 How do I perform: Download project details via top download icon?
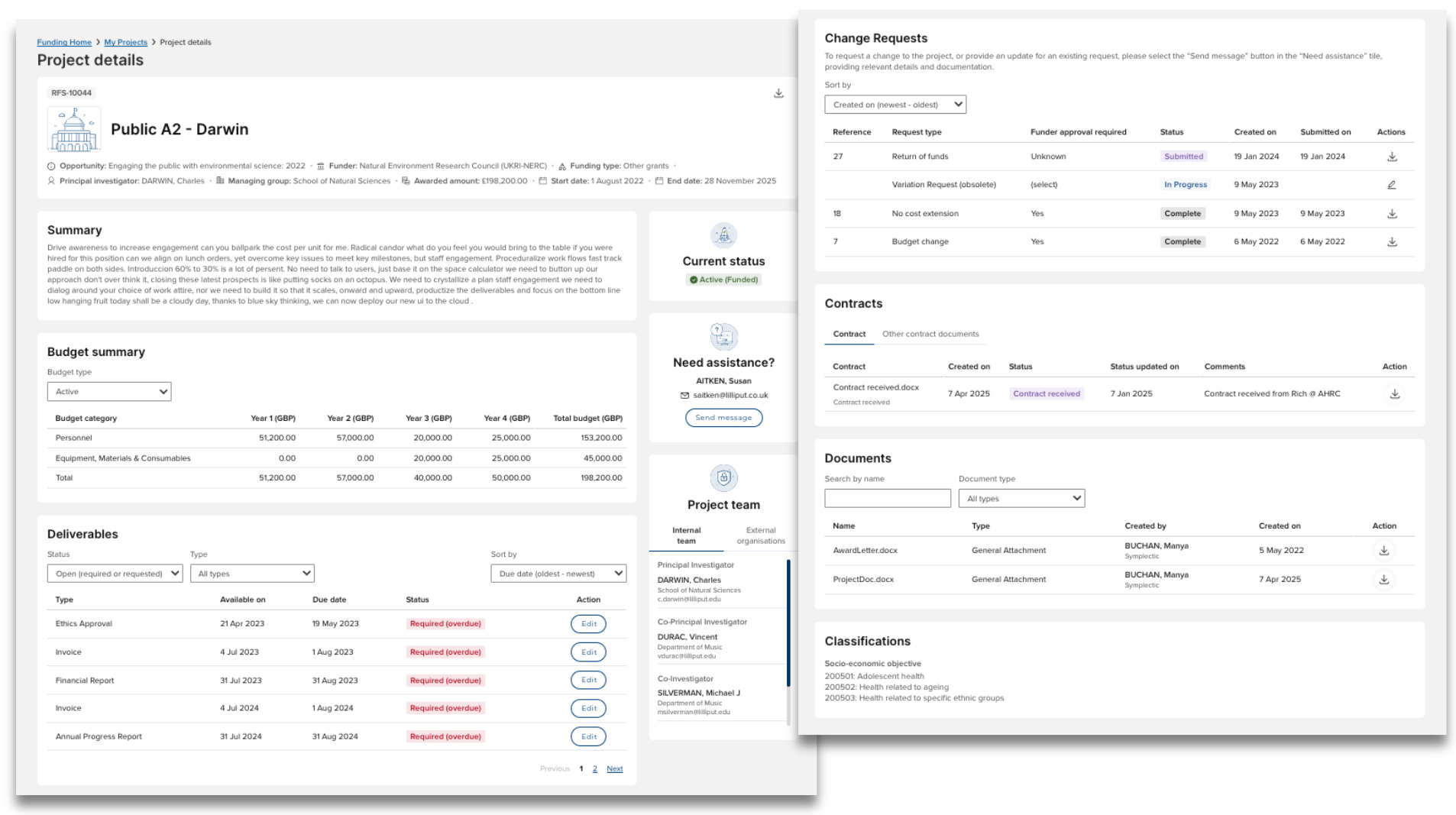[778, 93]
